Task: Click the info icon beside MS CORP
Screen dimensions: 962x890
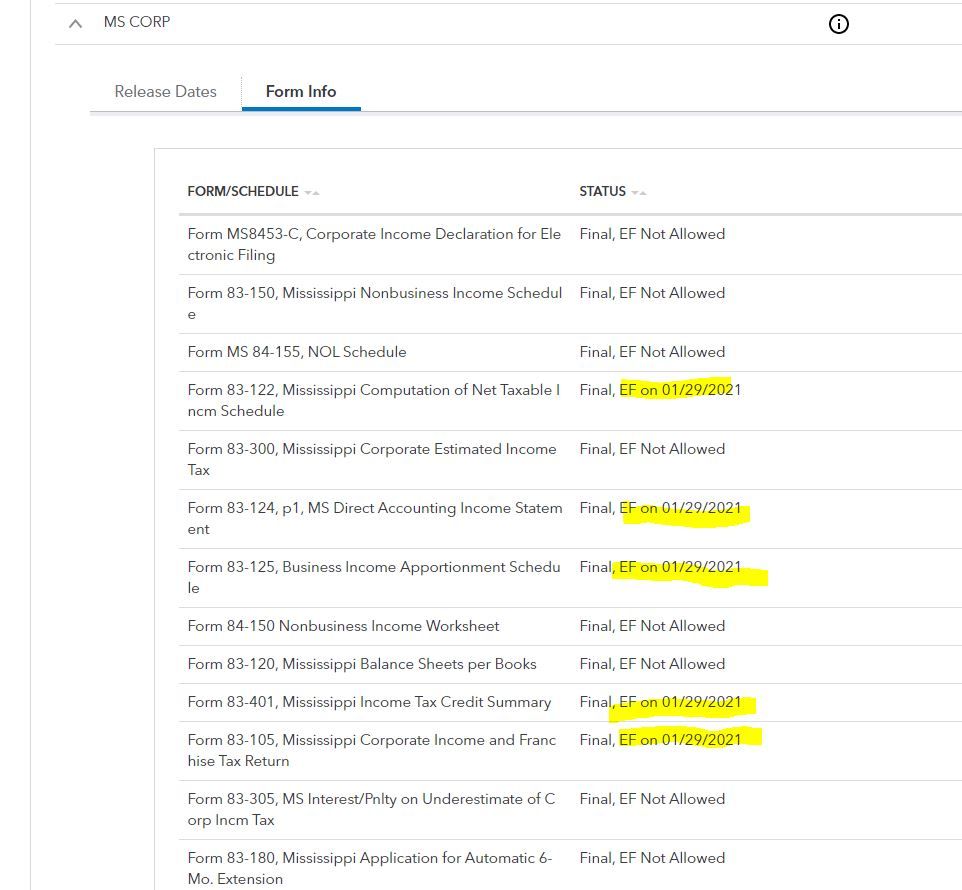Action: pyautogui.click(x=839, y=24)
